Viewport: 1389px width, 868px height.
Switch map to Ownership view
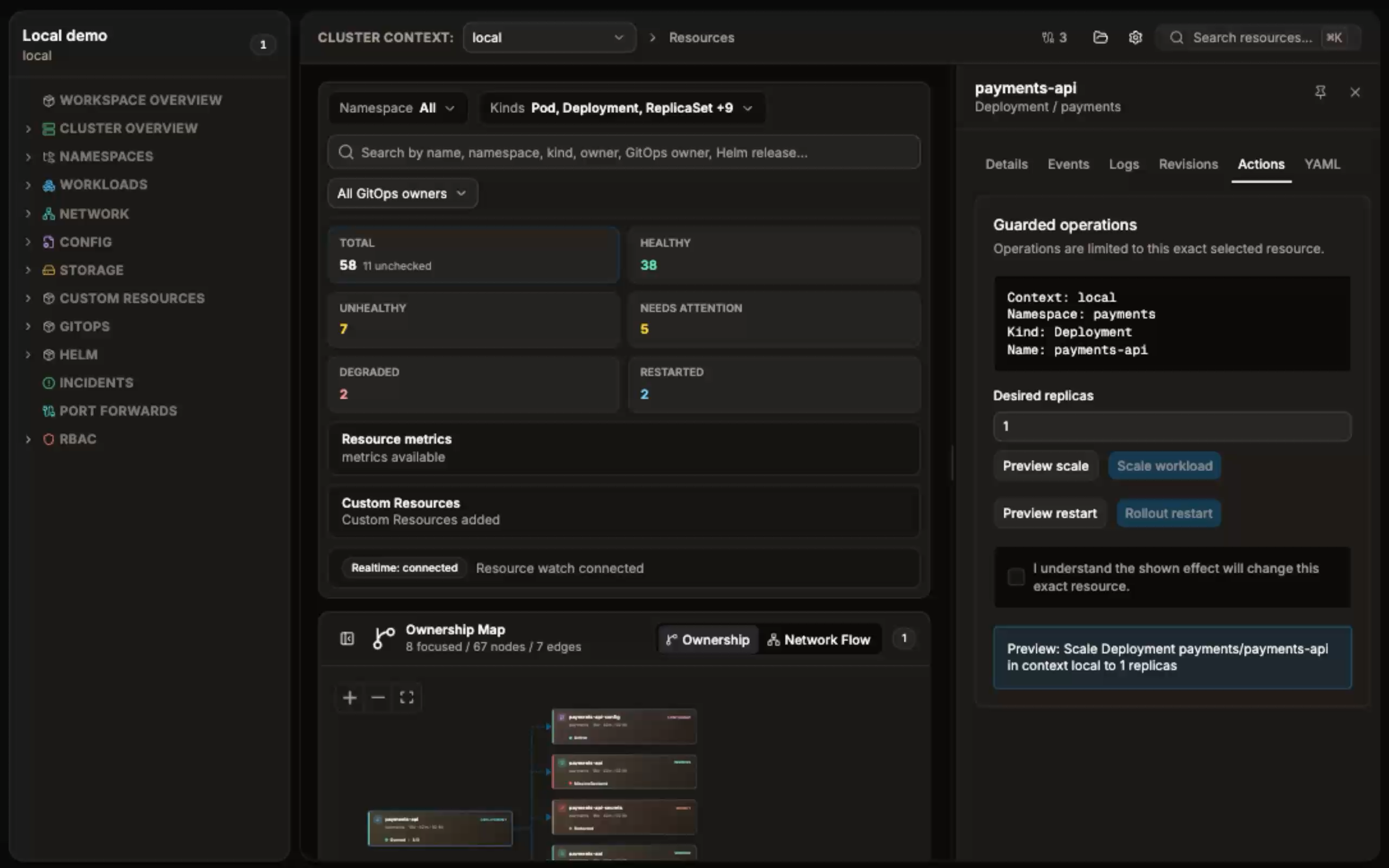click(708, 640)
